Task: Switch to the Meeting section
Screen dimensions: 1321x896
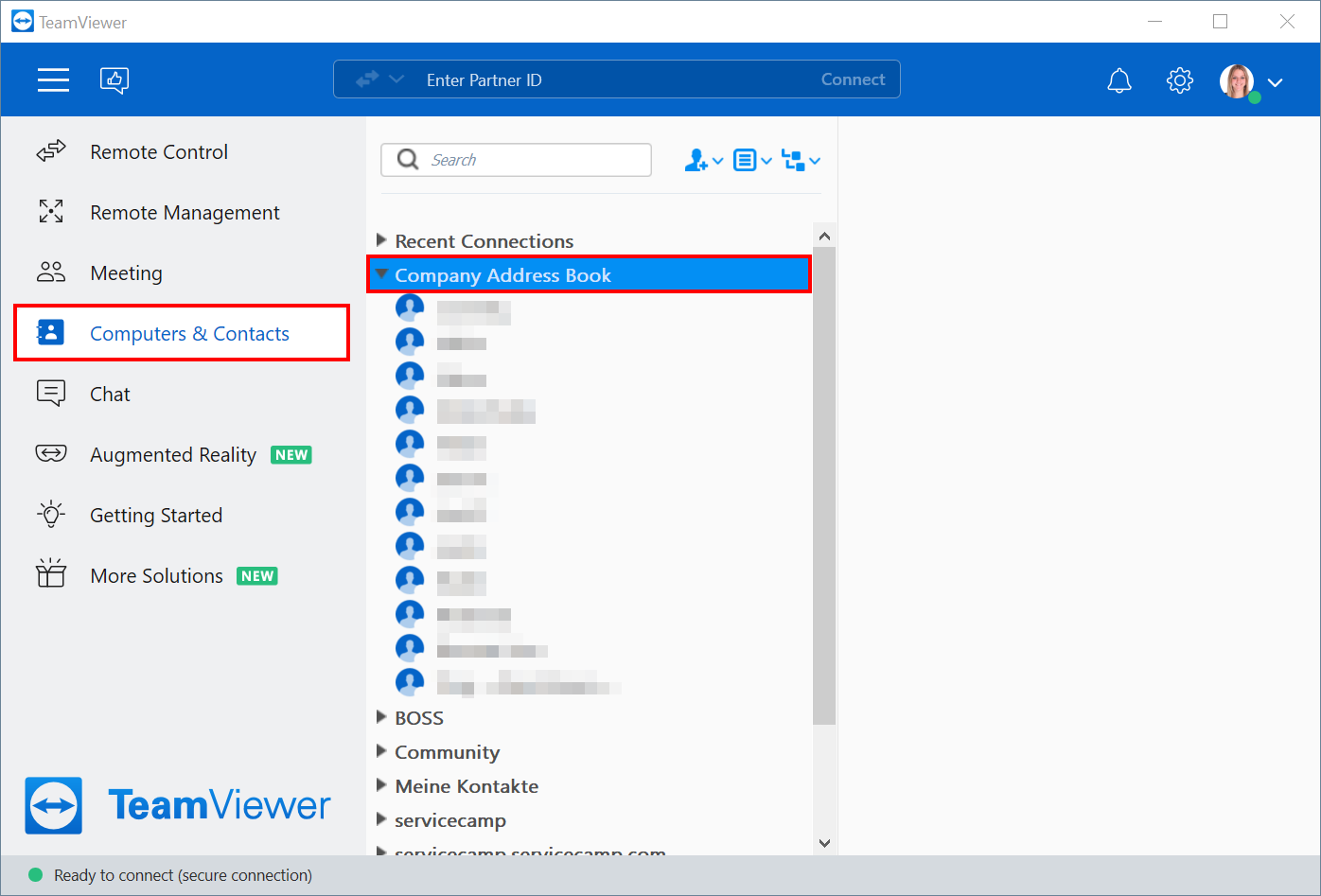Action: tap(126, 273)
